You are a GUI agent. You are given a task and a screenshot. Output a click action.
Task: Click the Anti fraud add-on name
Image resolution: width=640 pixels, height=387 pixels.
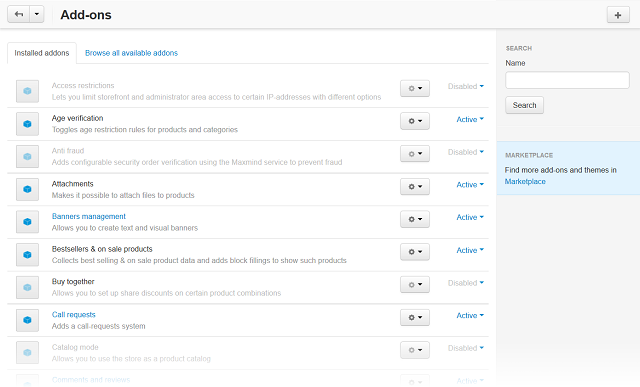[x=68, y=151]
